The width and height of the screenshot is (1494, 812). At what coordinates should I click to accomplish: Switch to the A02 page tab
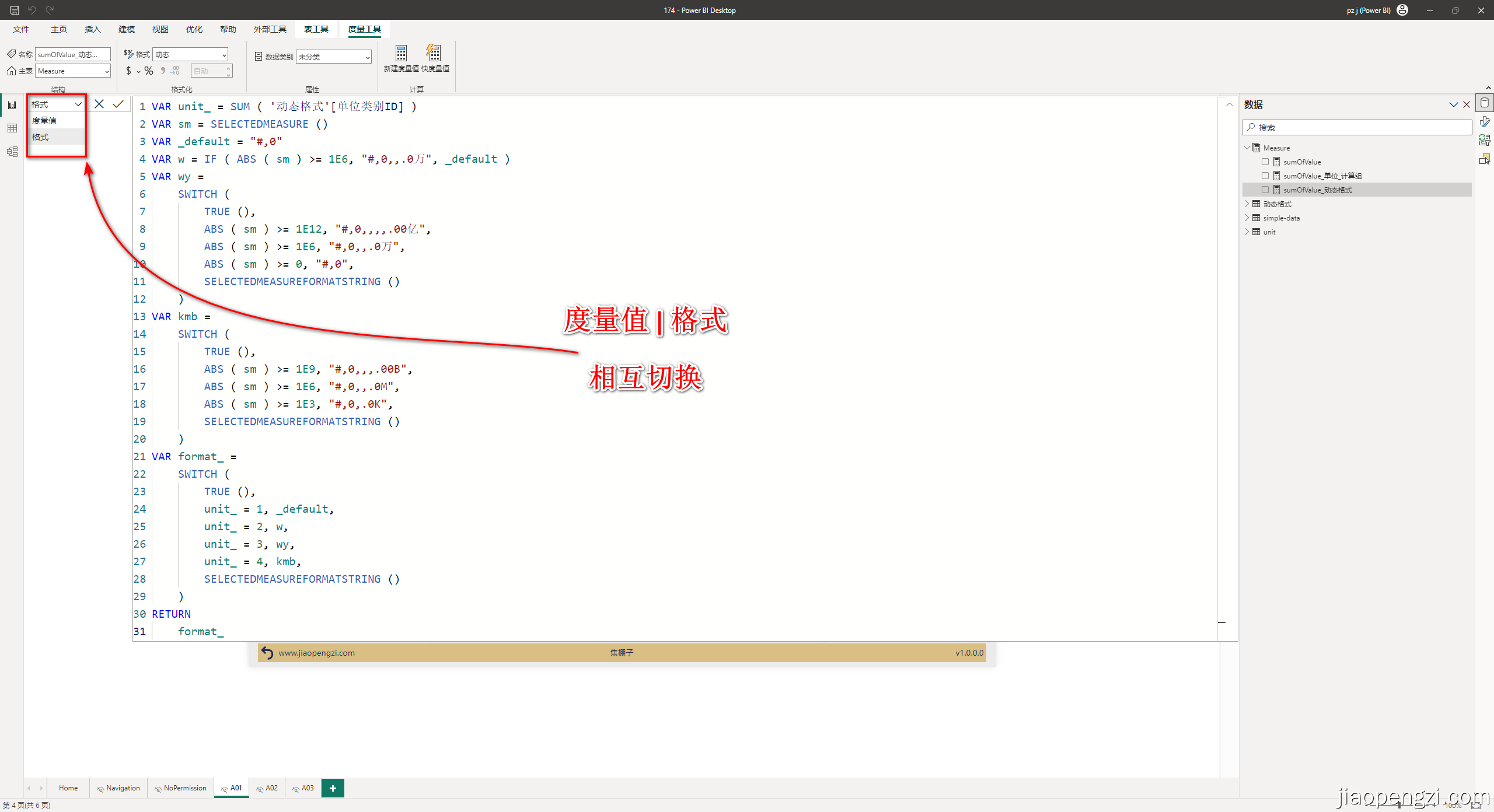[x=268, y=788]
